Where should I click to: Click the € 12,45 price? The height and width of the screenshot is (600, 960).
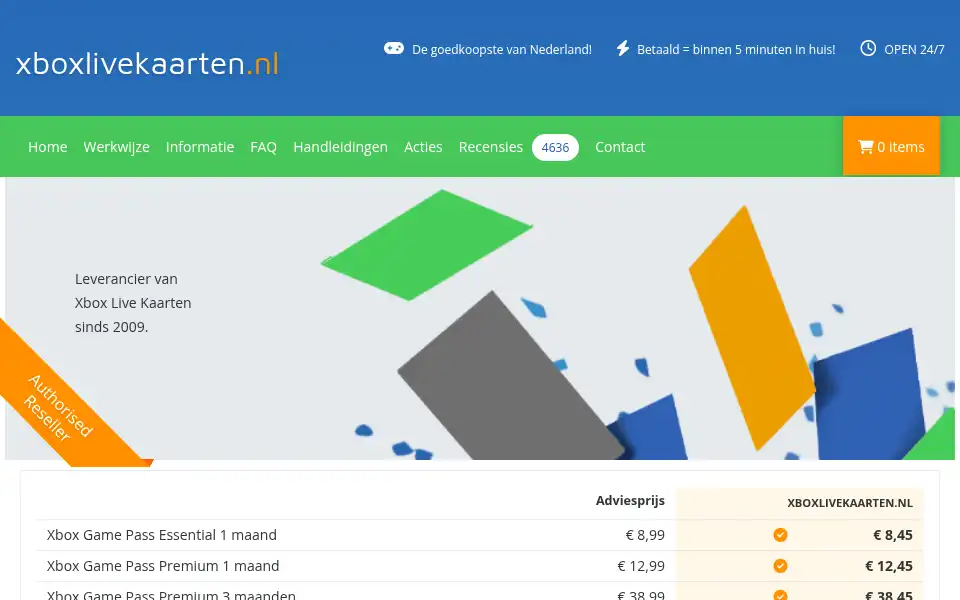coord(888,566)
